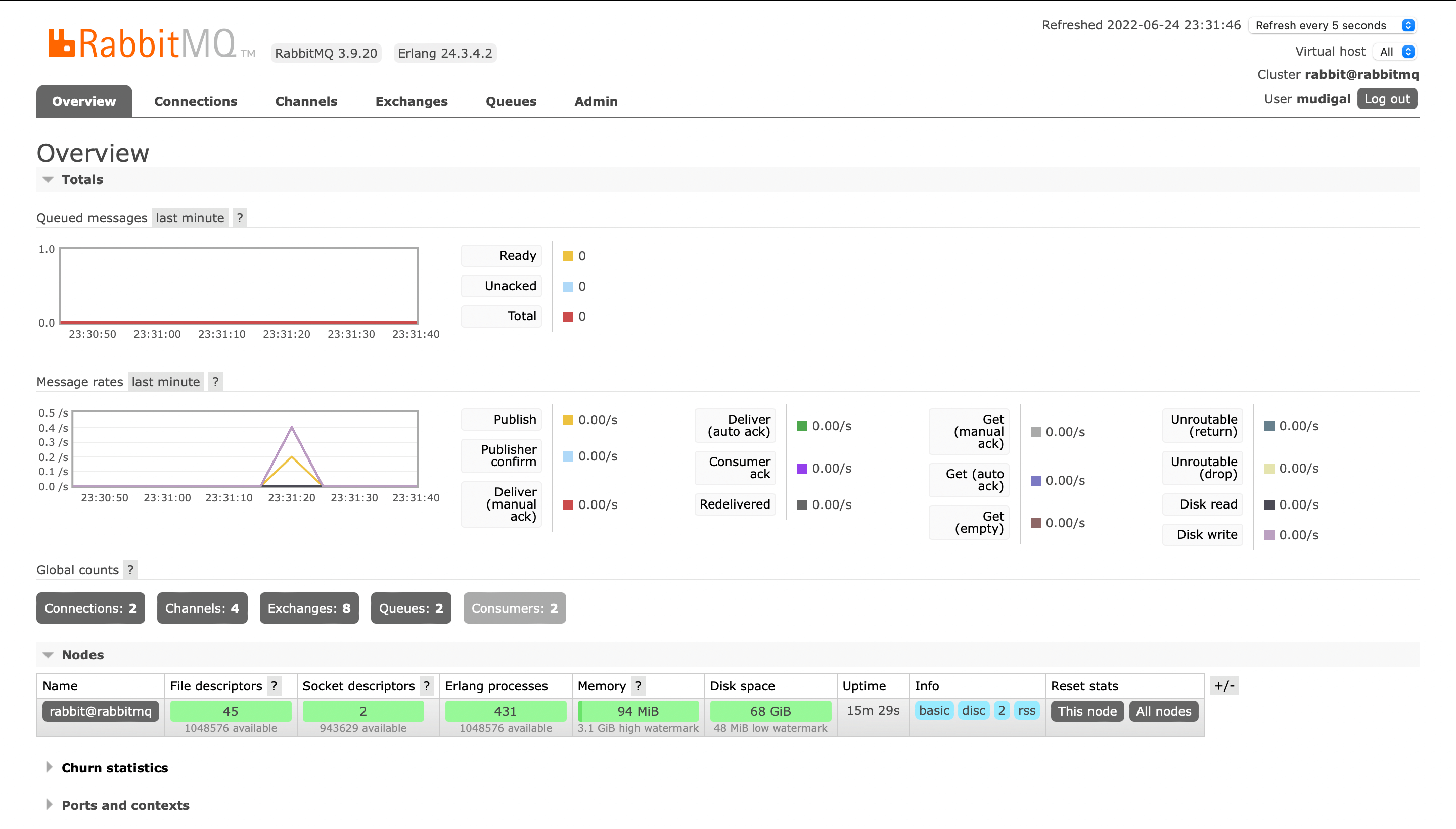The height and width of the screenshot is (829, 1456).
Task: Click the Log out button
Action: pyautogui.click(x=1387, y=99)
